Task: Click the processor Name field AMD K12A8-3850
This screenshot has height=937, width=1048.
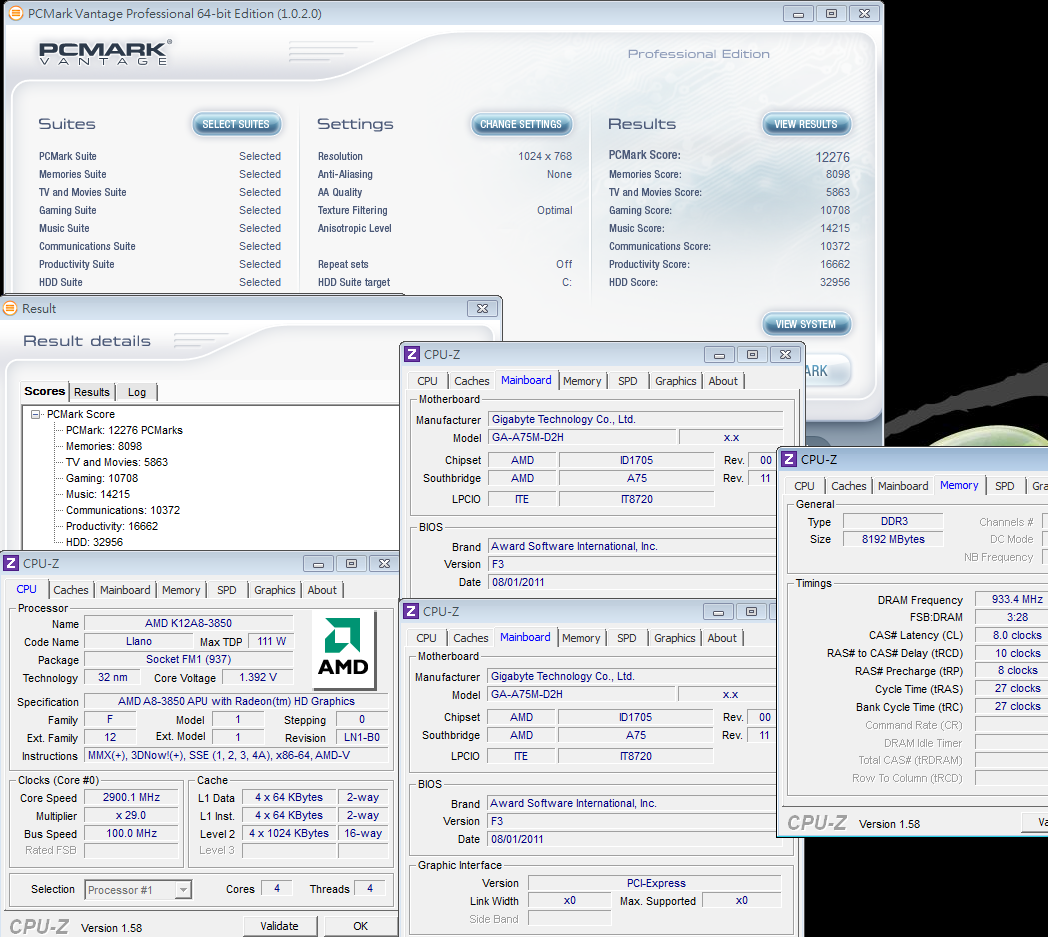Action: coord(188,623)
